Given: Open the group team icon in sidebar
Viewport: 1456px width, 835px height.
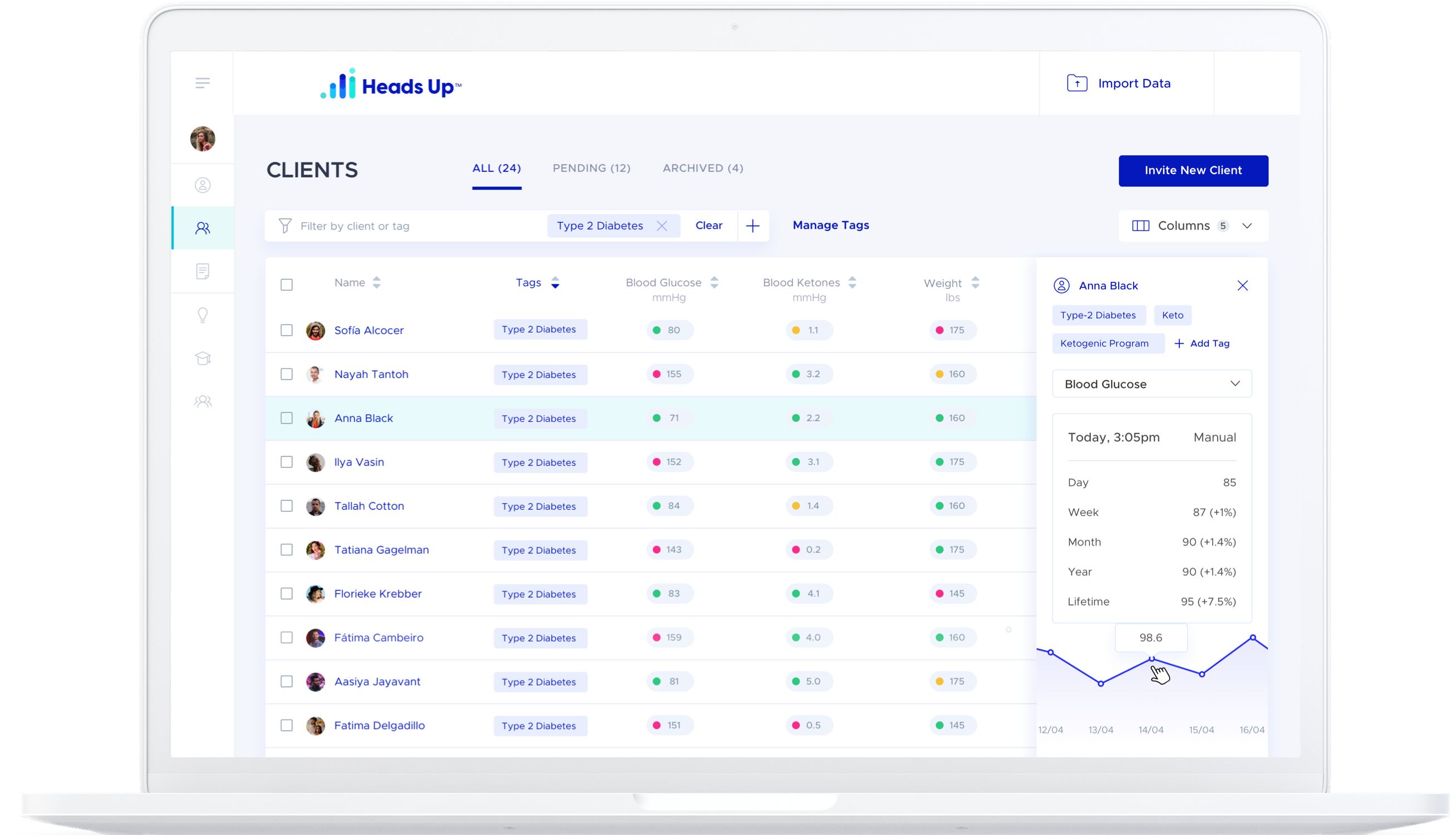Looking at the screenshot, I should (x=203, y=401).
